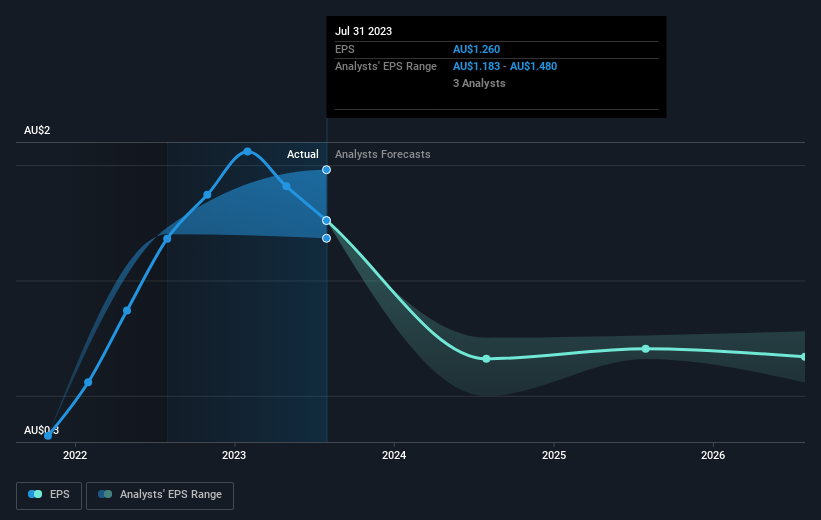
Task: Select the peak EPS data point near 2023
Action: [248, 151]
